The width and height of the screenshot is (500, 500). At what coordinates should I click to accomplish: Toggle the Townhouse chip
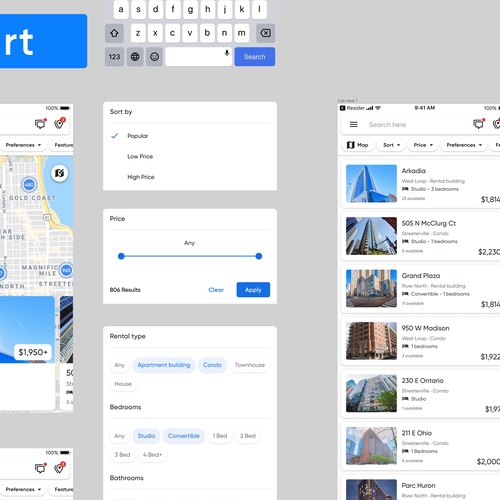pyautogui.click(x=250, y=365)
